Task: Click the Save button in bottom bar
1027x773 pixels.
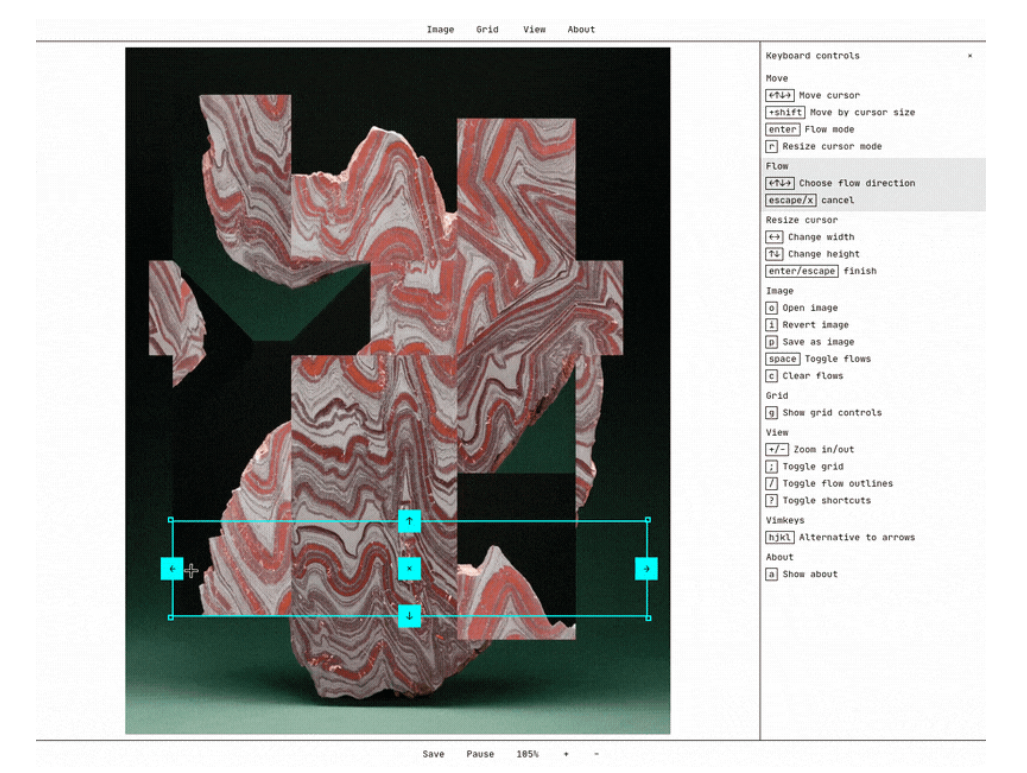Action: (433, 754)
